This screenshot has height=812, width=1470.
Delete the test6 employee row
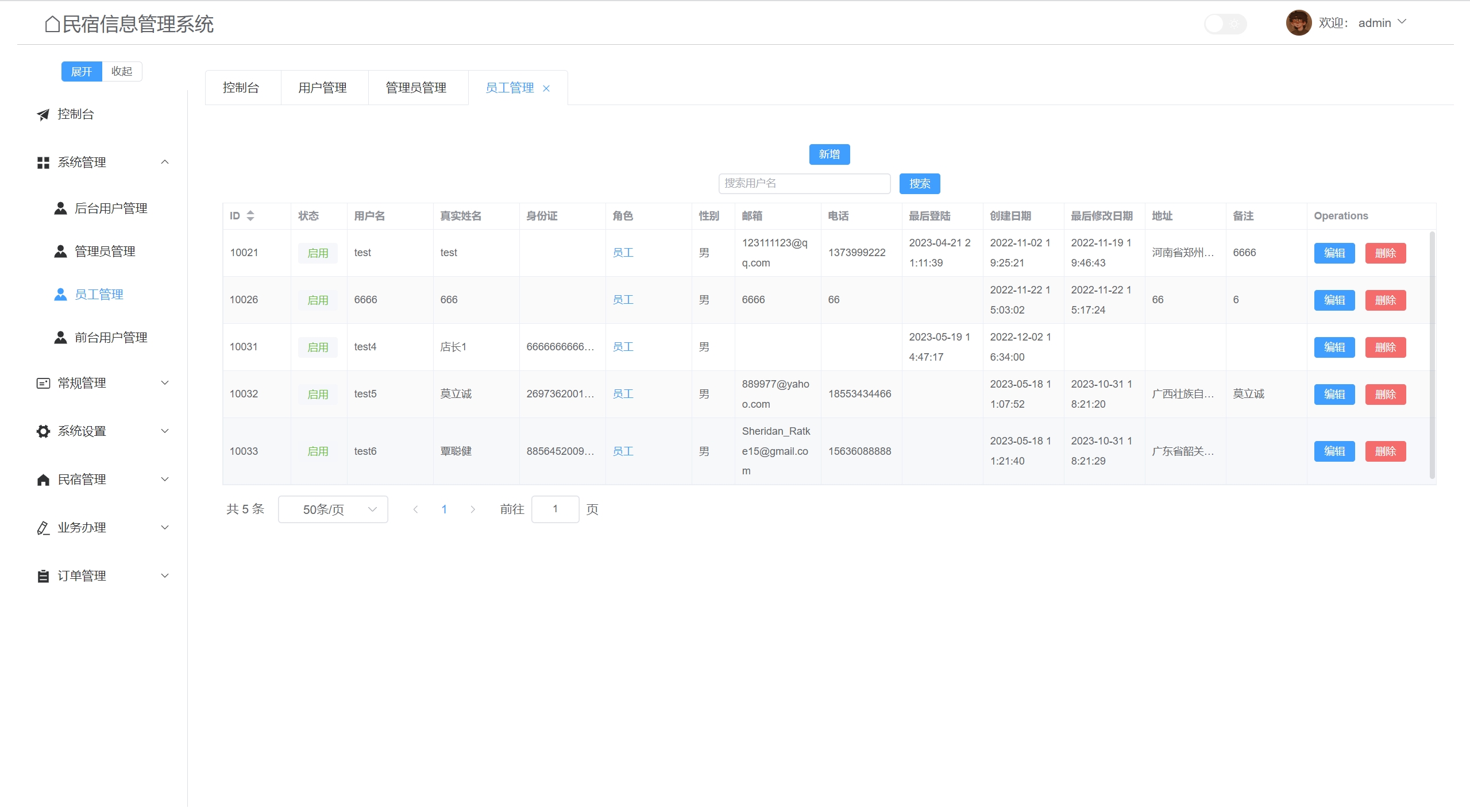coord(1385,451)
